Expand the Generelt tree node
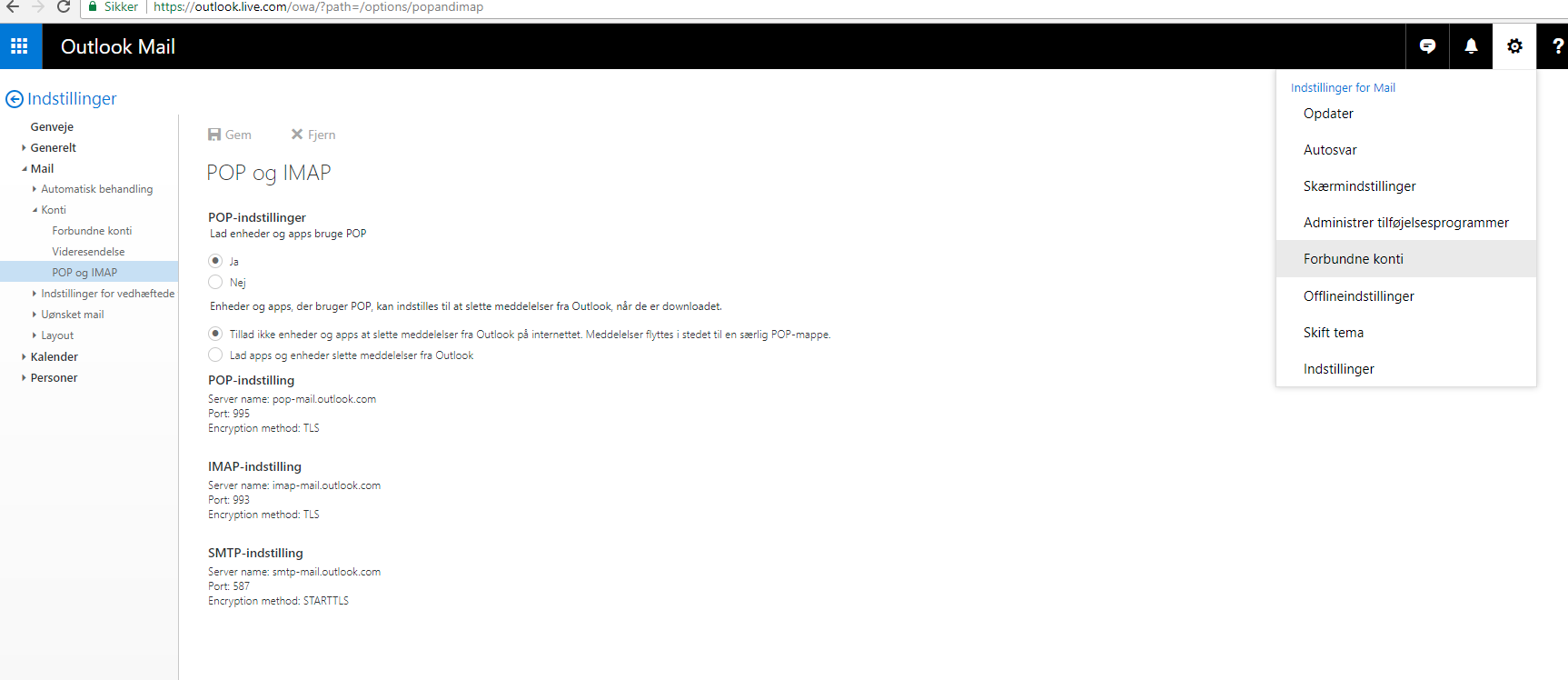Image resolution: width=1568 pixels, height=680 pixels. (x=24, y=147)
